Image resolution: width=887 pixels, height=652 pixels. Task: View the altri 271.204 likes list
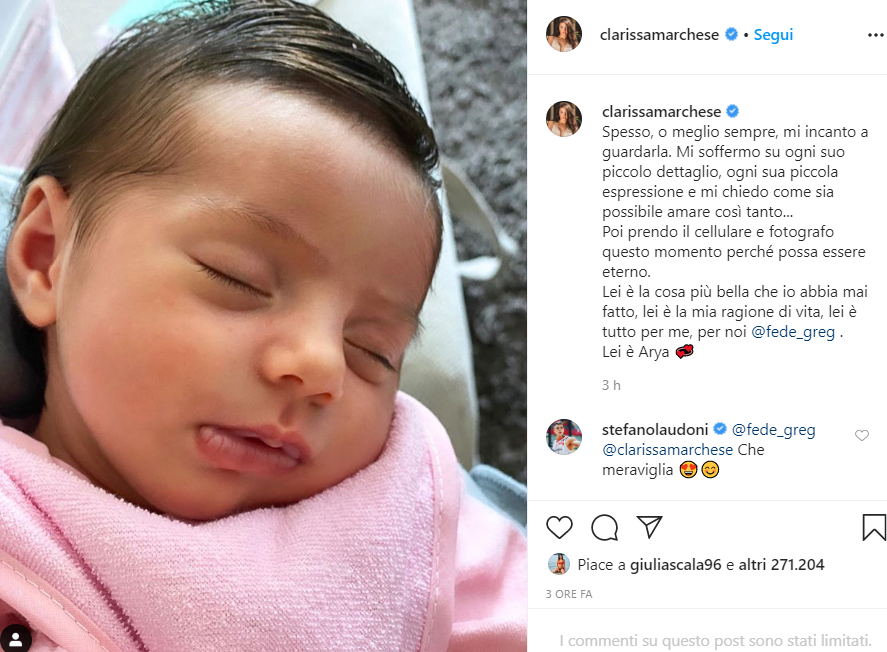[781, 564]
